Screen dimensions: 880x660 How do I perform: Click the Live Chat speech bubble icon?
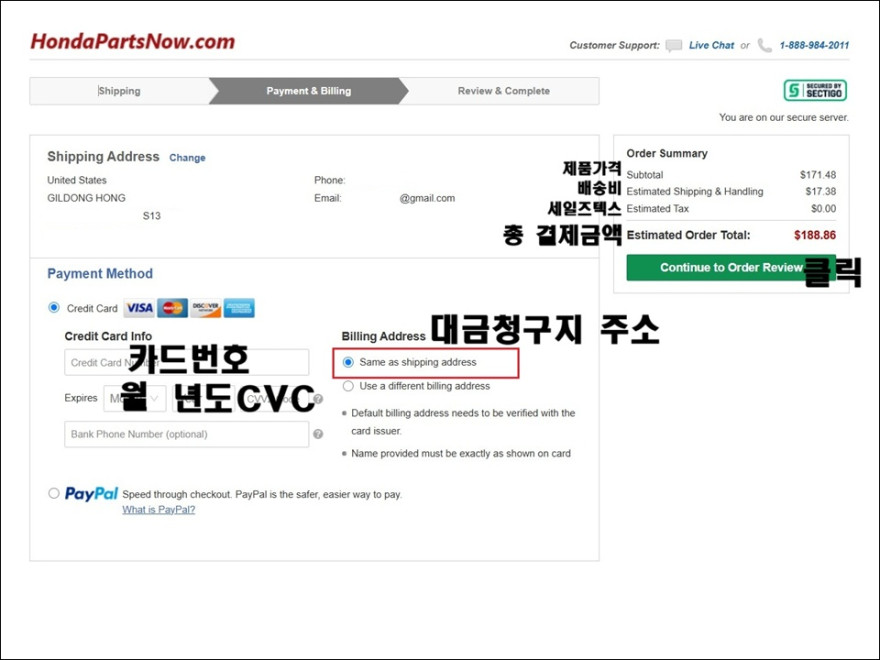[673, 45]
